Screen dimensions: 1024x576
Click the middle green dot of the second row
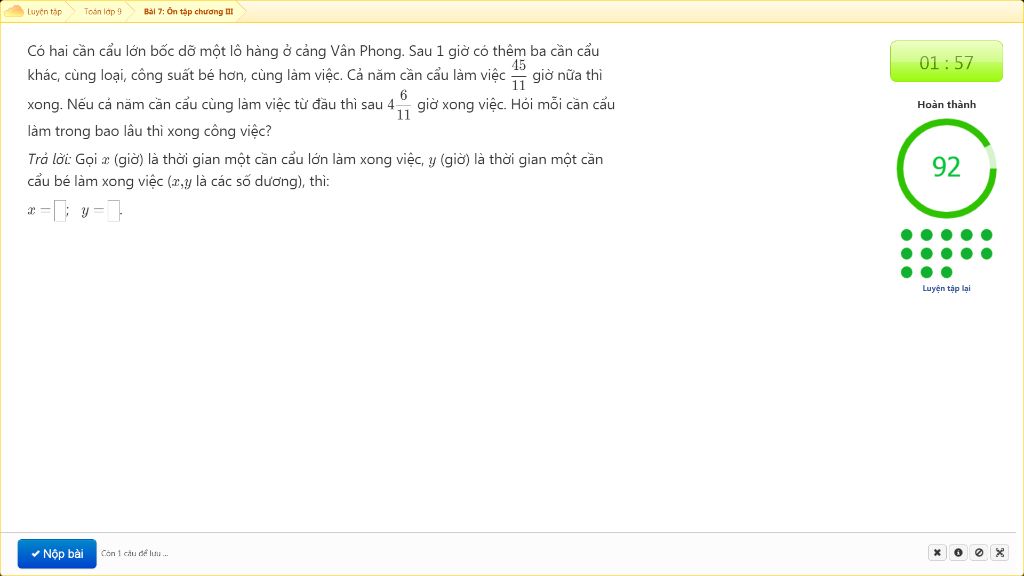[947, 253]
